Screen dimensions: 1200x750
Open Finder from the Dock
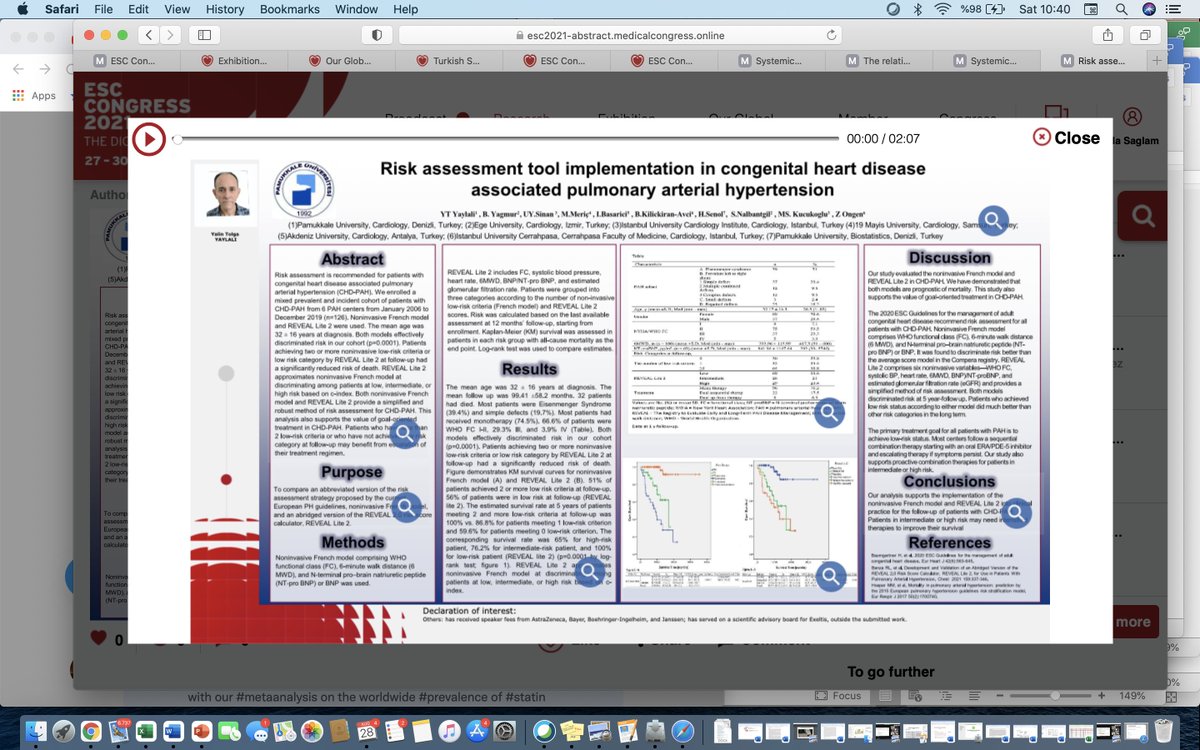click(x=38, y=730)
